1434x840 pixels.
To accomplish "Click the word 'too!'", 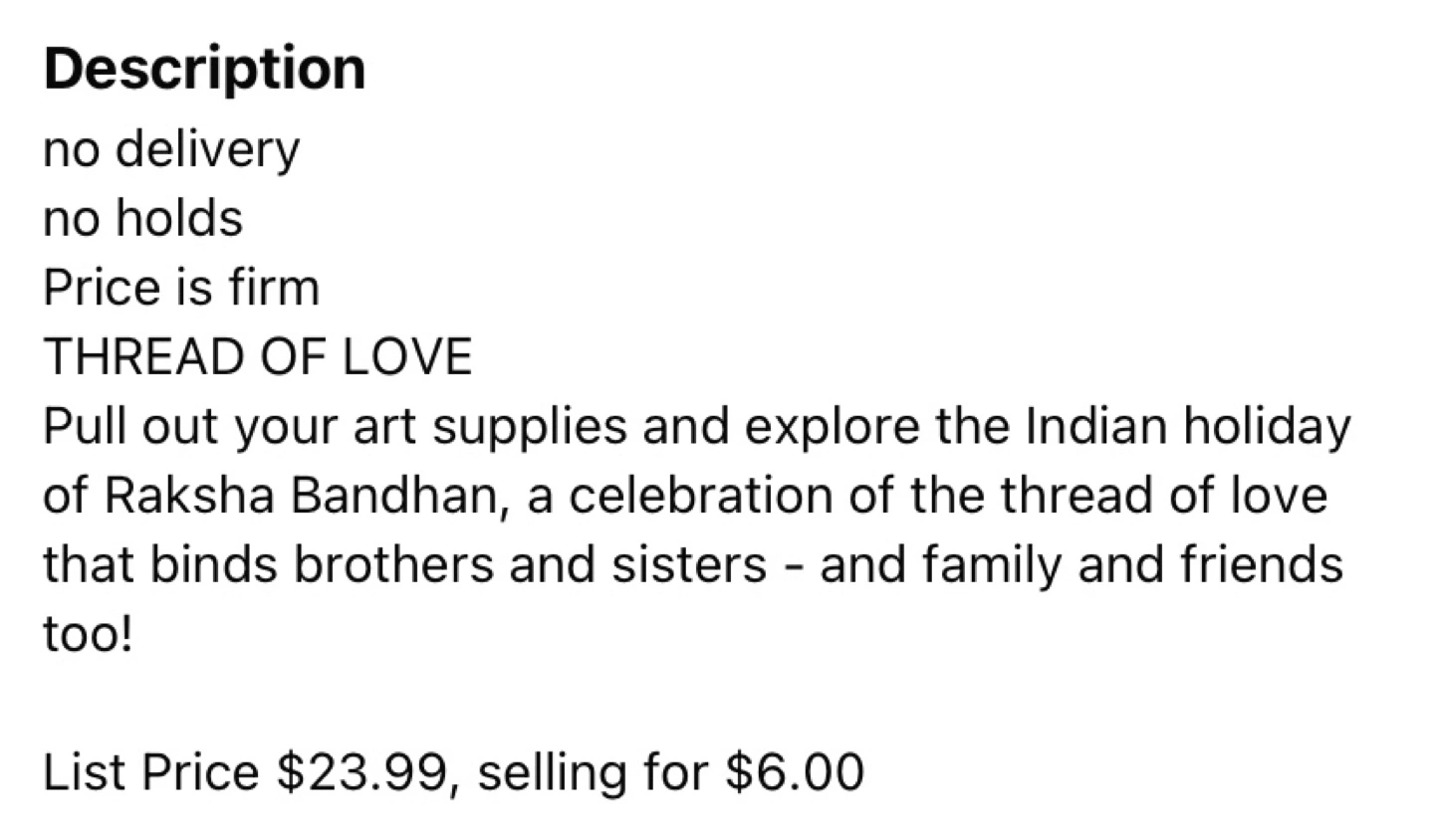I will 88,634.
